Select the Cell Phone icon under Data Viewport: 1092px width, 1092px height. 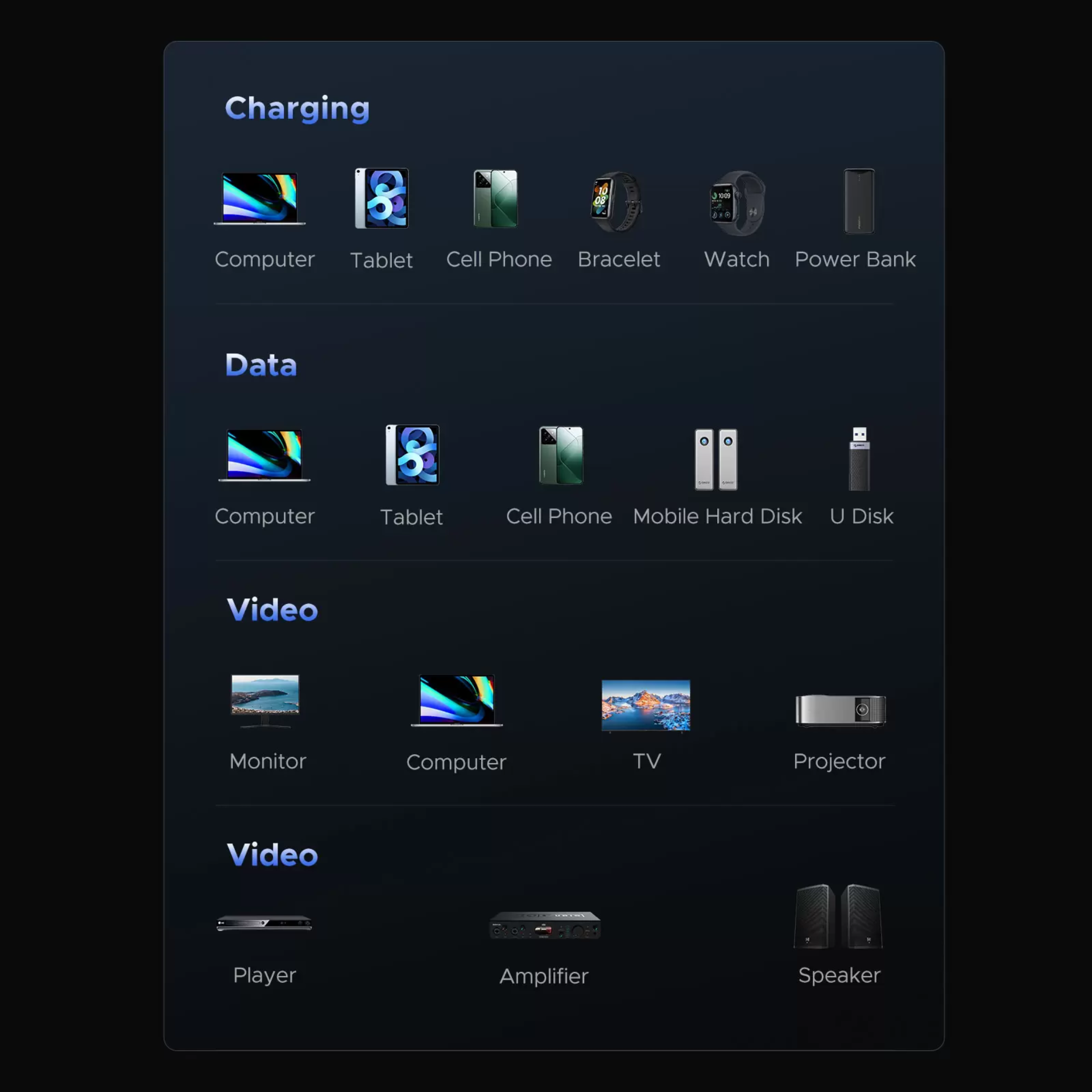[561, 455]
